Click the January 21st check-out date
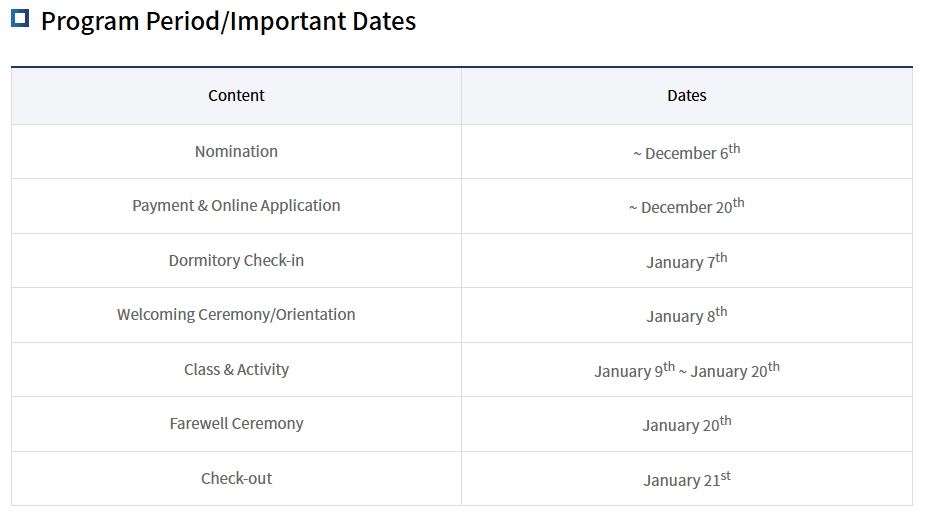This screenshot has width=929, height=516. pos(687,480)
